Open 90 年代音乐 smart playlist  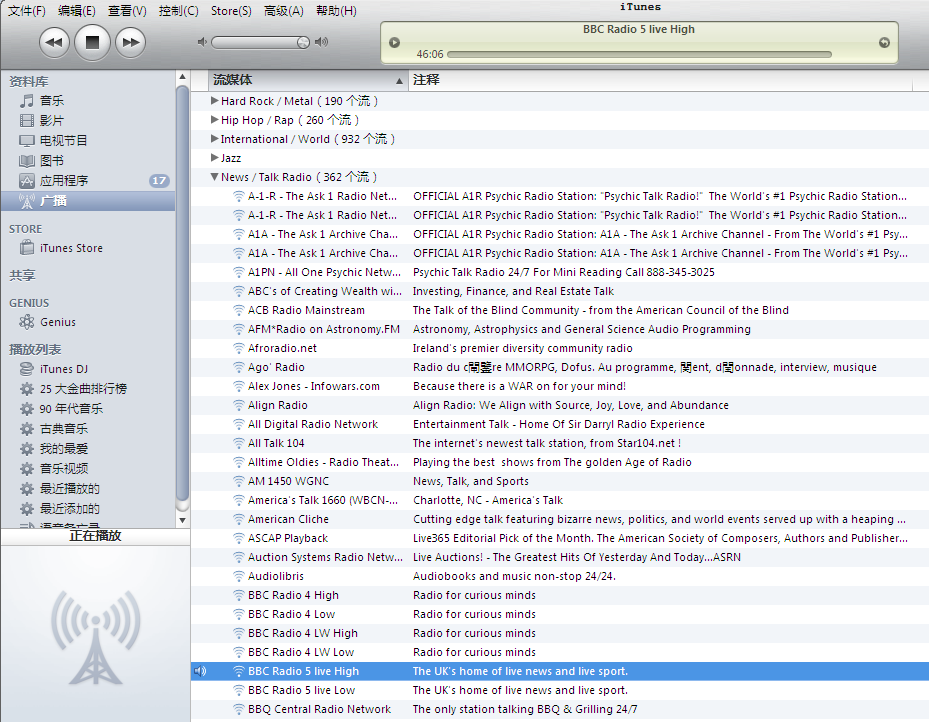click(71, 409)
